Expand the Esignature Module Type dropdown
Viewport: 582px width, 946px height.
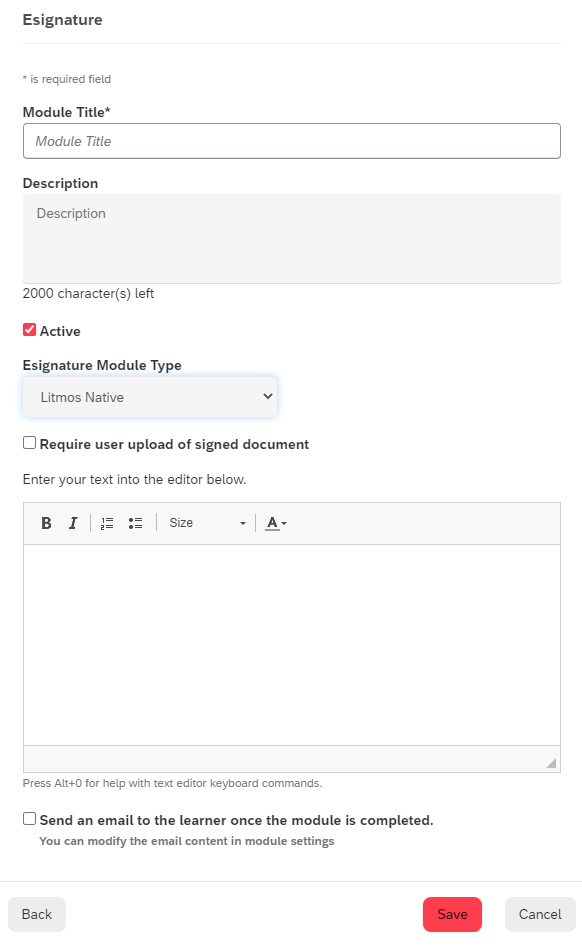coord(150,397)
